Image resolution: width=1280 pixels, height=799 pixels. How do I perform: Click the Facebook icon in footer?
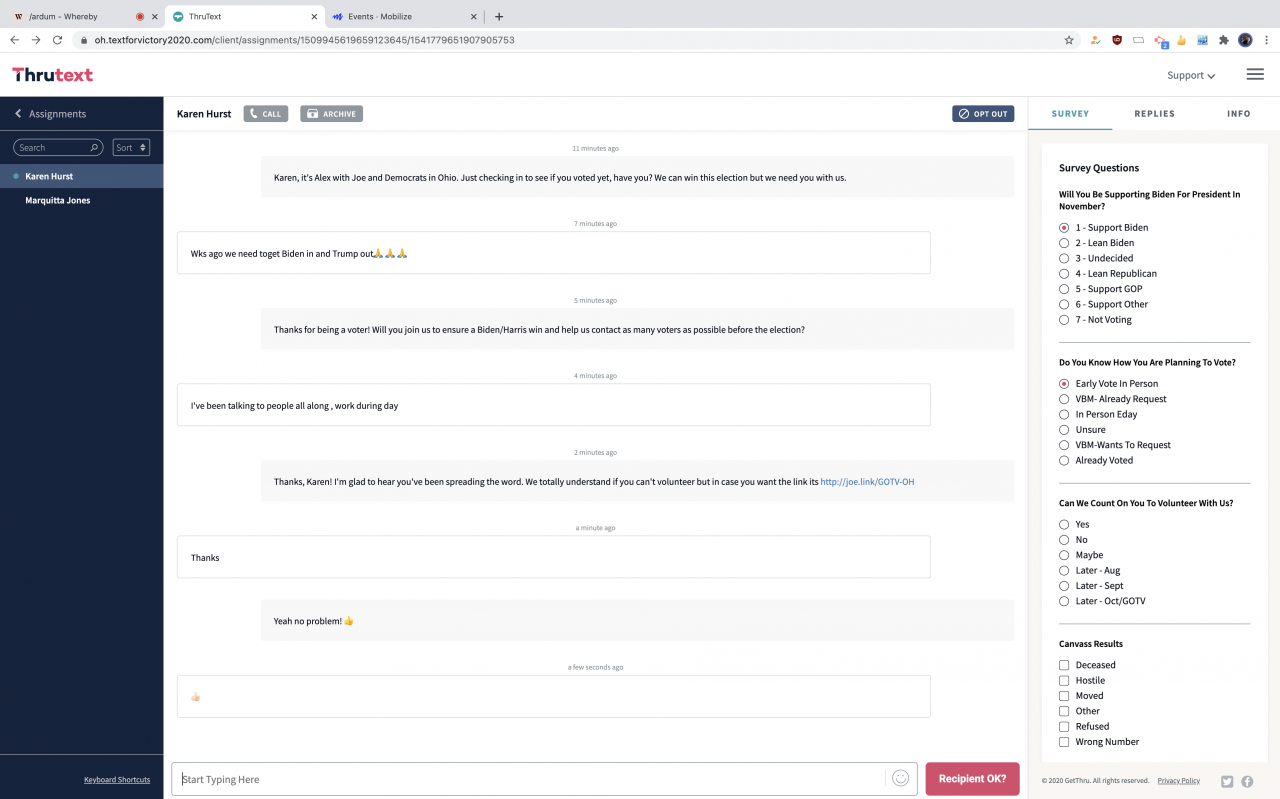pyautogui.click(x=1247, y=781)
